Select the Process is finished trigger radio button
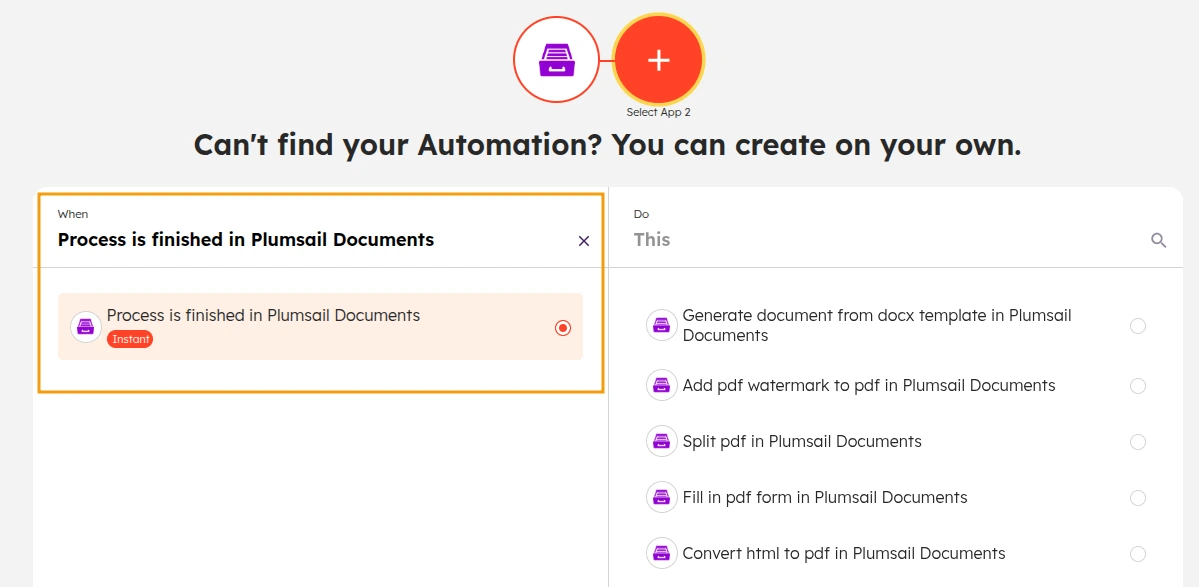1199x587 pixels. coord(563,328)
